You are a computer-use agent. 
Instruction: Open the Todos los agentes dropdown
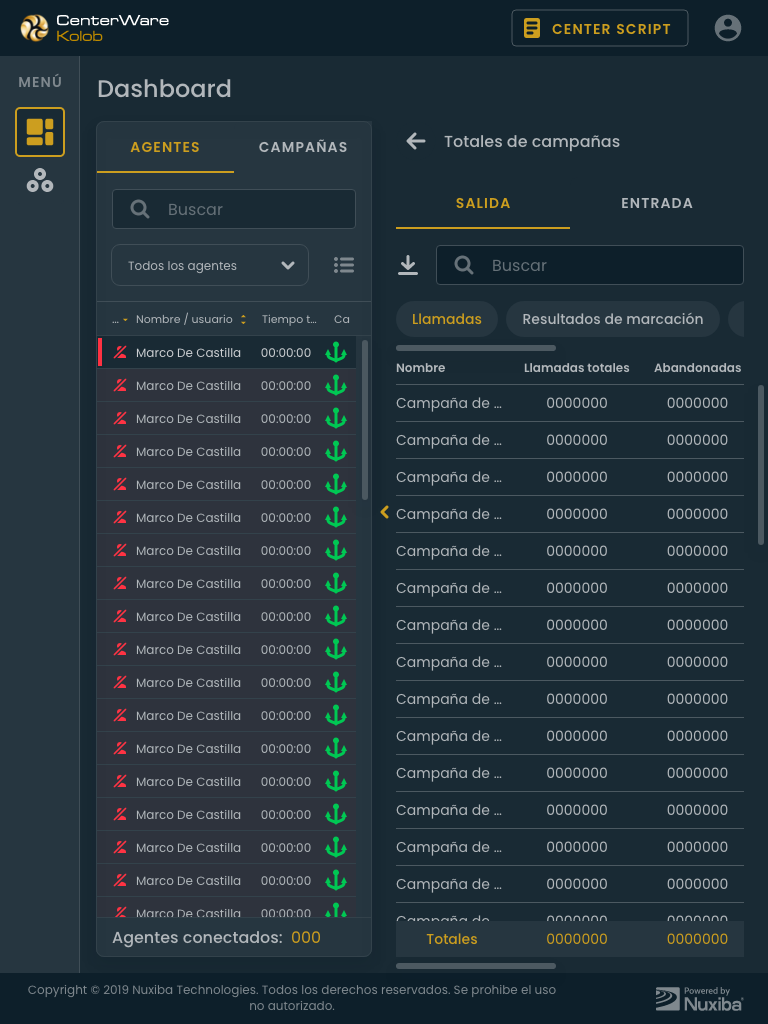click(210, 265)
